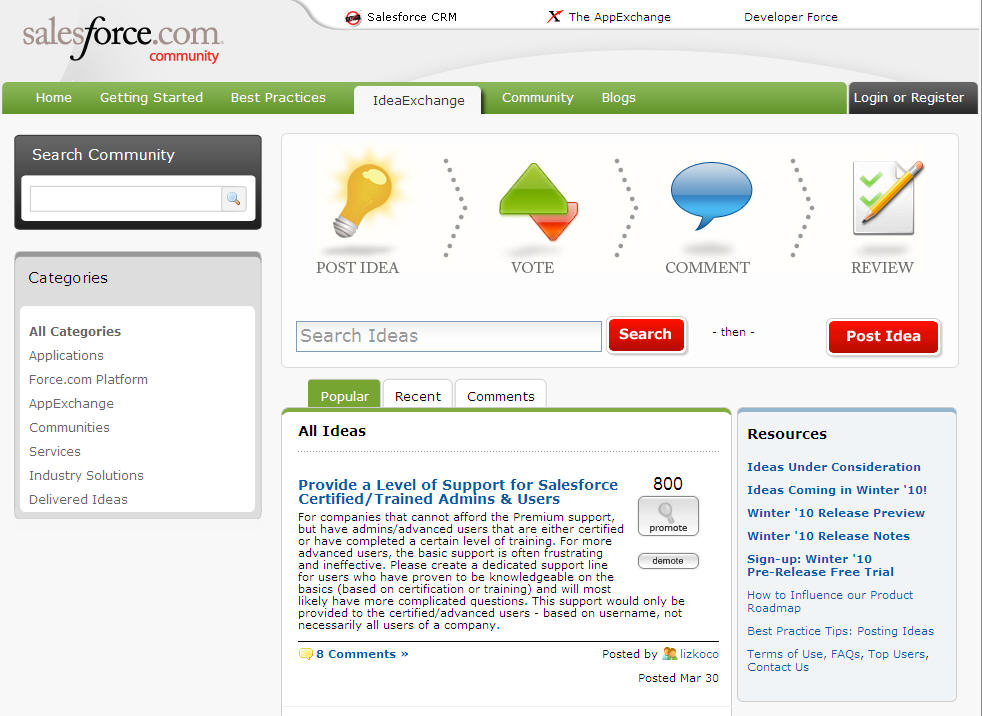Click the magnifier icon in Search Community
982x716 pixels.
[x=234, y=199]
